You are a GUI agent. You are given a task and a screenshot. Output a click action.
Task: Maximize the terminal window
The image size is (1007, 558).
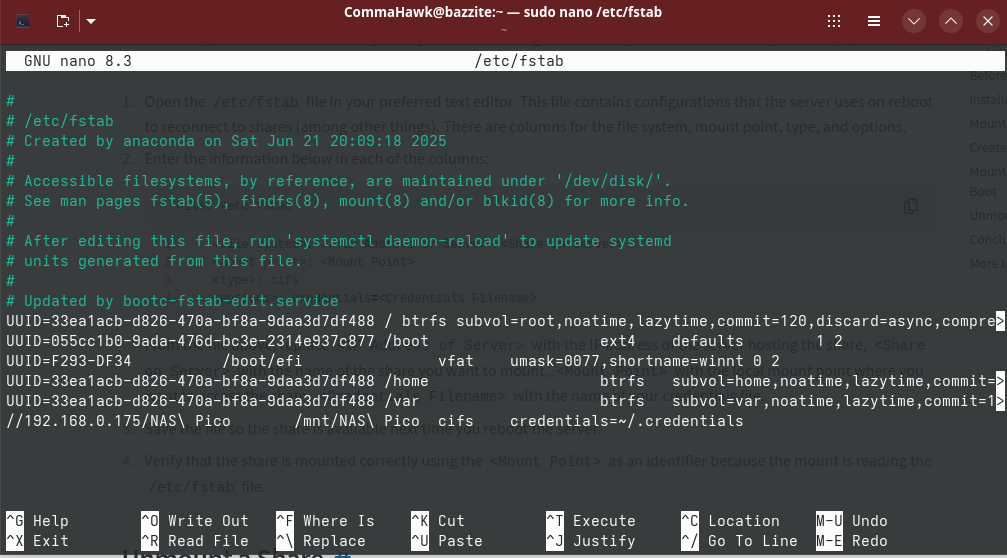950,21
